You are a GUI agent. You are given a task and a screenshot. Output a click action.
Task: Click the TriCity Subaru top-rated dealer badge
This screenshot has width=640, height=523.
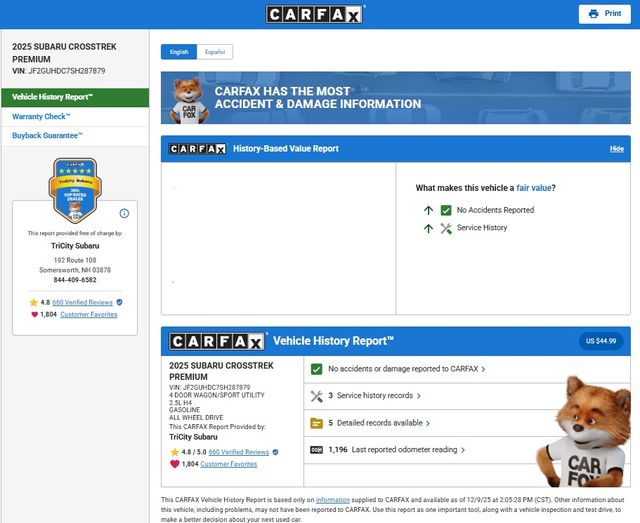coord(75,190)
